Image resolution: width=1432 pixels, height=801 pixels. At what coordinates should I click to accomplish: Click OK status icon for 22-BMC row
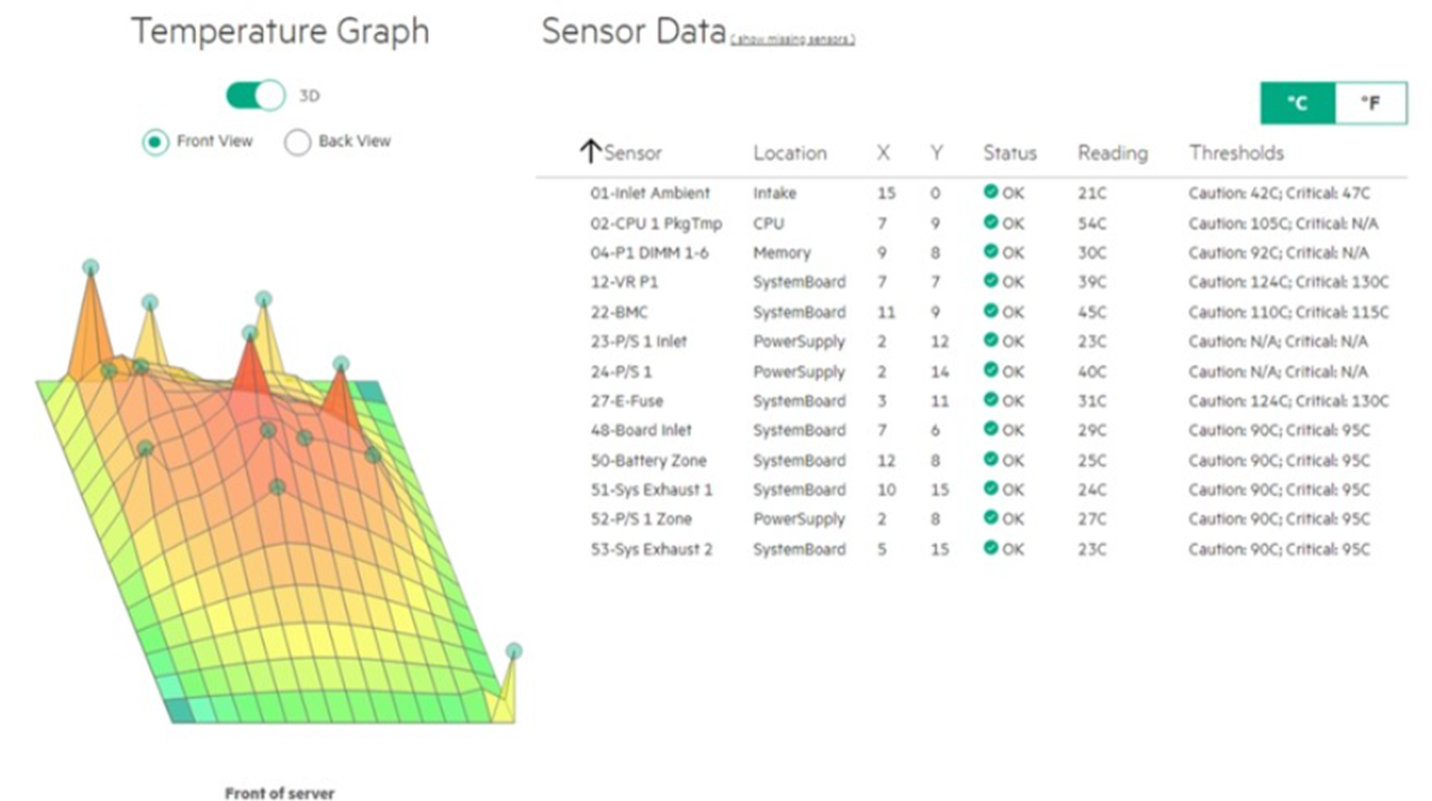(x=991, y=311)
